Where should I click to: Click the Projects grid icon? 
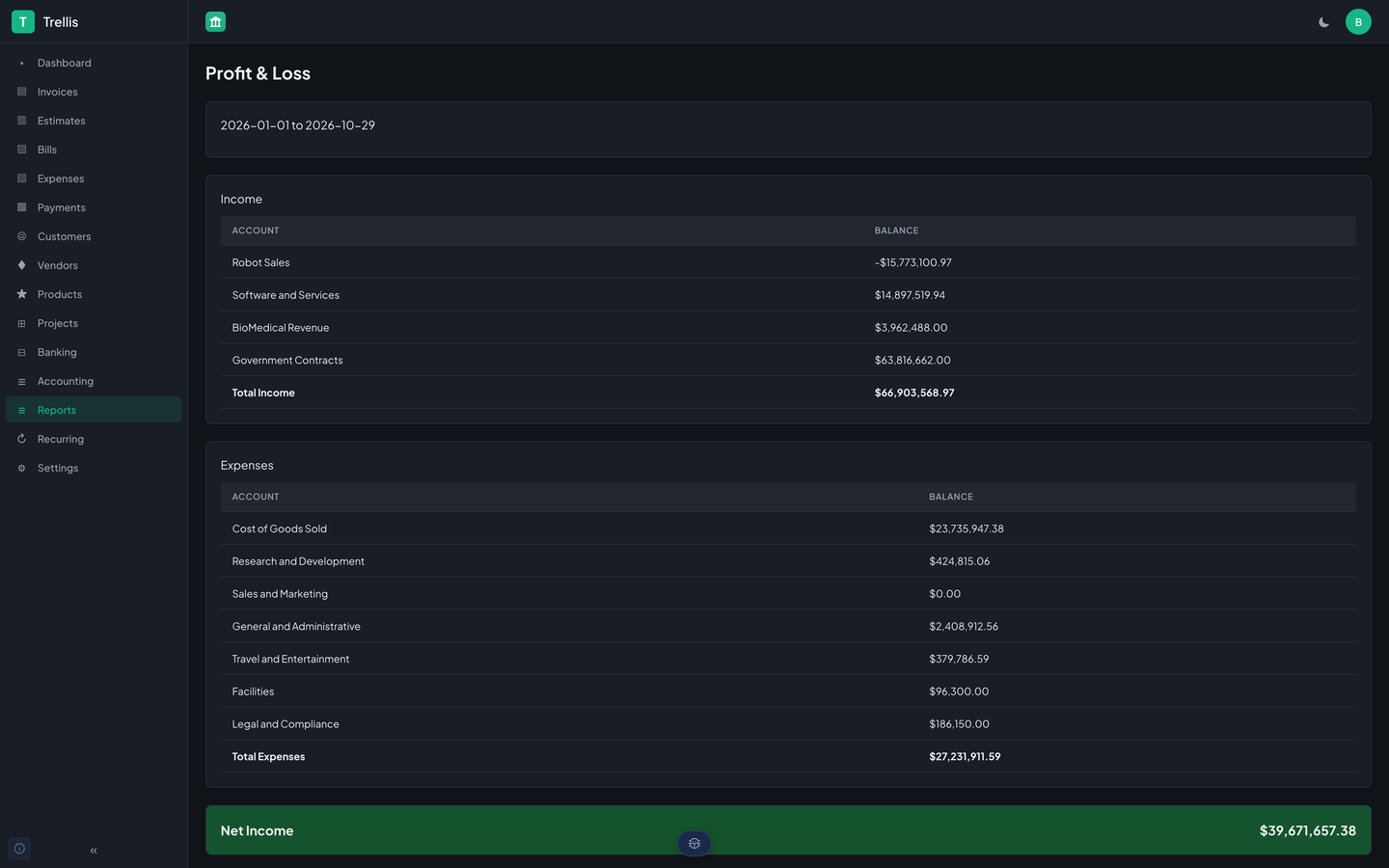(21, 323)
